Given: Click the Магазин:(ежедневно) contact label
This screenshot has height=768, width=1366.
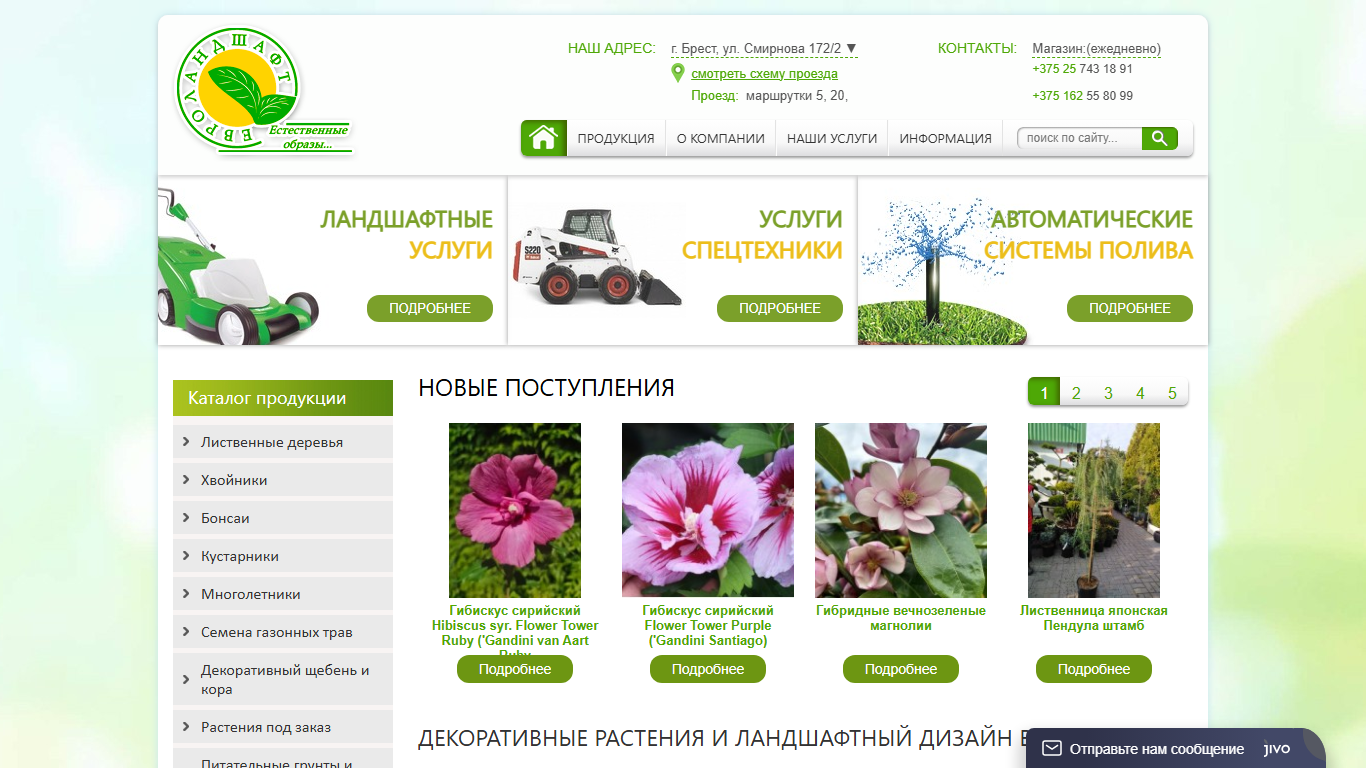Looking at the screenshot, I should (x=1097, y=48).
